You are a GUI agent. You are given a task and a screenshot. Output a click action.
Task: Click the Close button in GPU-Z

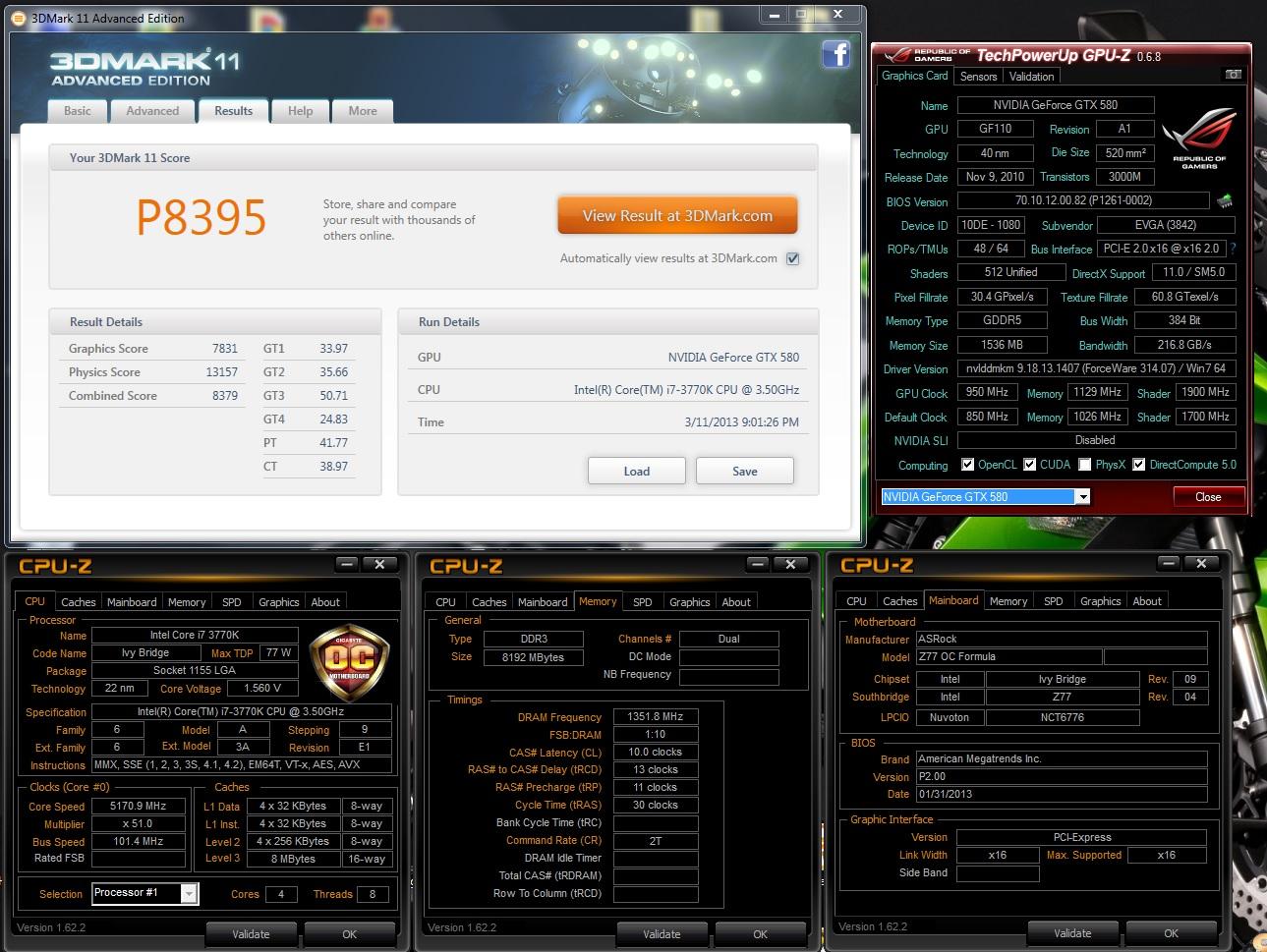[x=1209, y=497]
